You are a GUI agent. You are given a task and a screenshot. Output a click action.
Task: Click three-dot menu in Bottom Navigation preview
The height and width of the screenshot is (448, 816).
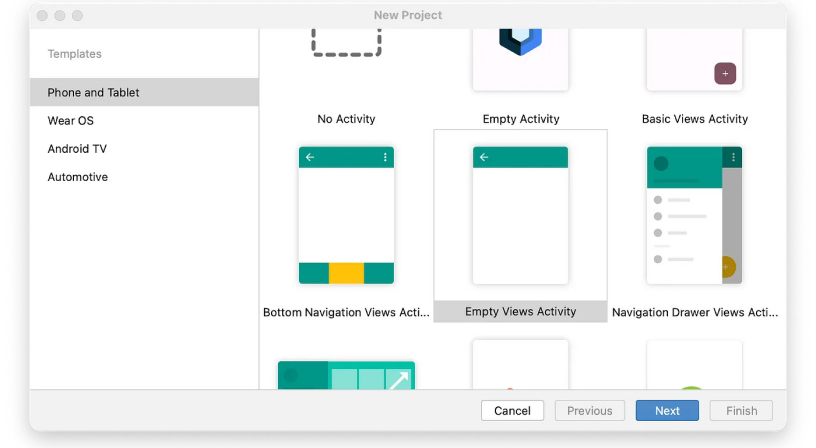click(x=385, y=157)
